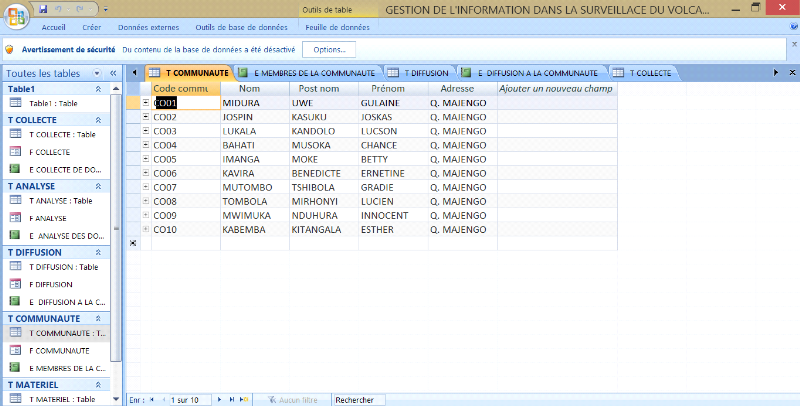Open the F COLLECTE form icon
800x406 pixels.
[x=15, y=152]
